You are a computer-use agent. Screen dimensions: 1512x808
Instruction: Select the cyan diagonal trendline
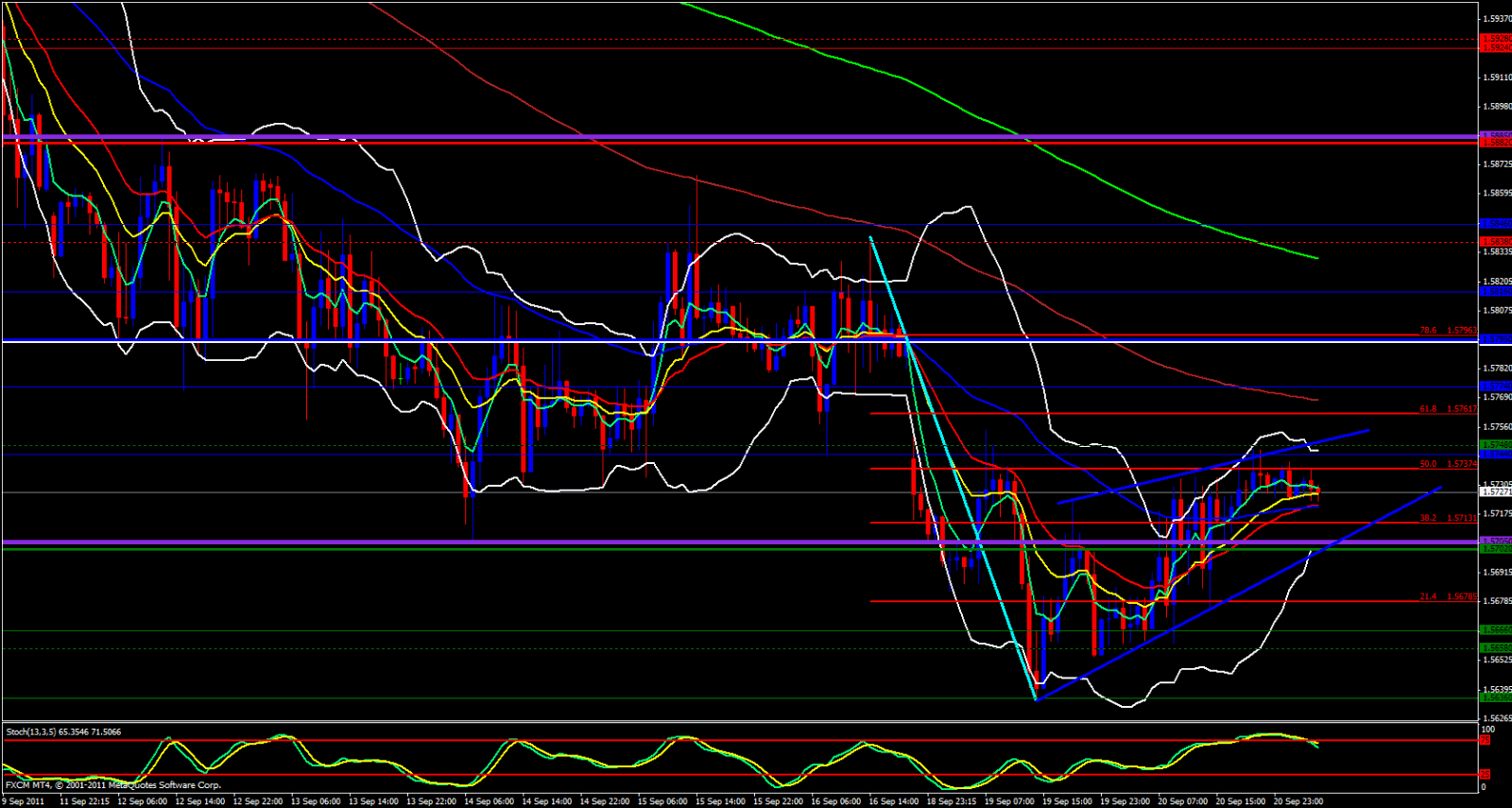tap(953, 468)
